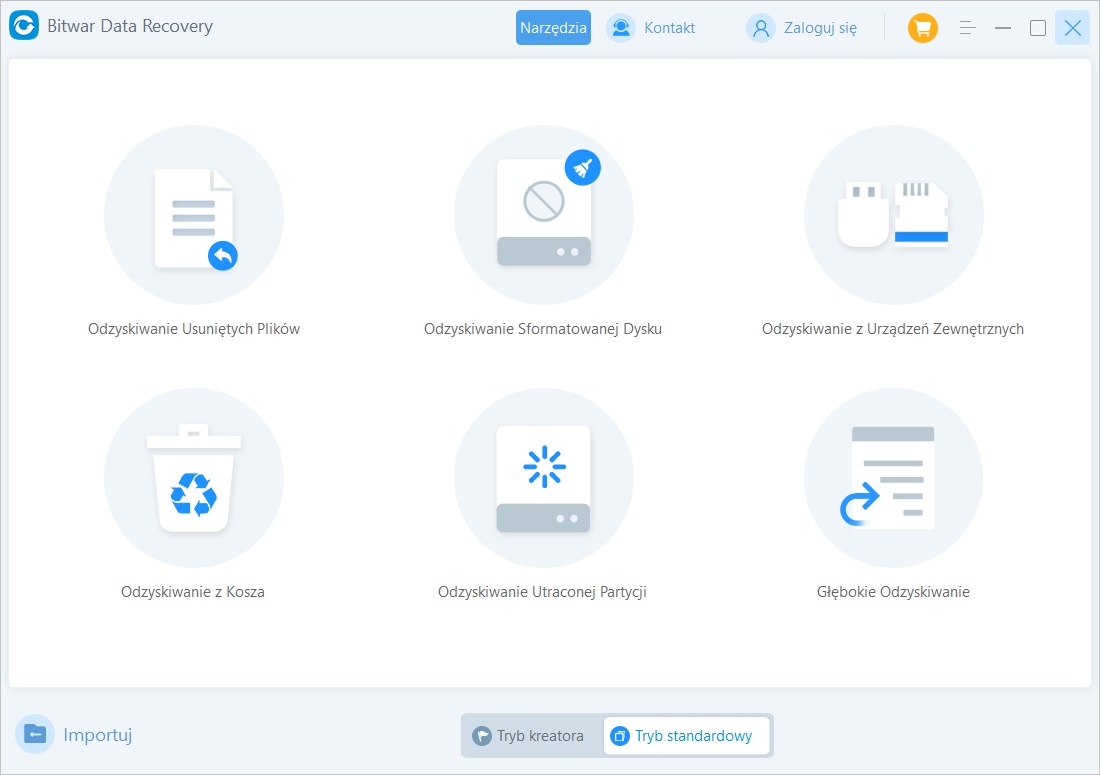Switch to Tryb standardowy mode
Screen dimensions: 1100x775
[686, 736]
